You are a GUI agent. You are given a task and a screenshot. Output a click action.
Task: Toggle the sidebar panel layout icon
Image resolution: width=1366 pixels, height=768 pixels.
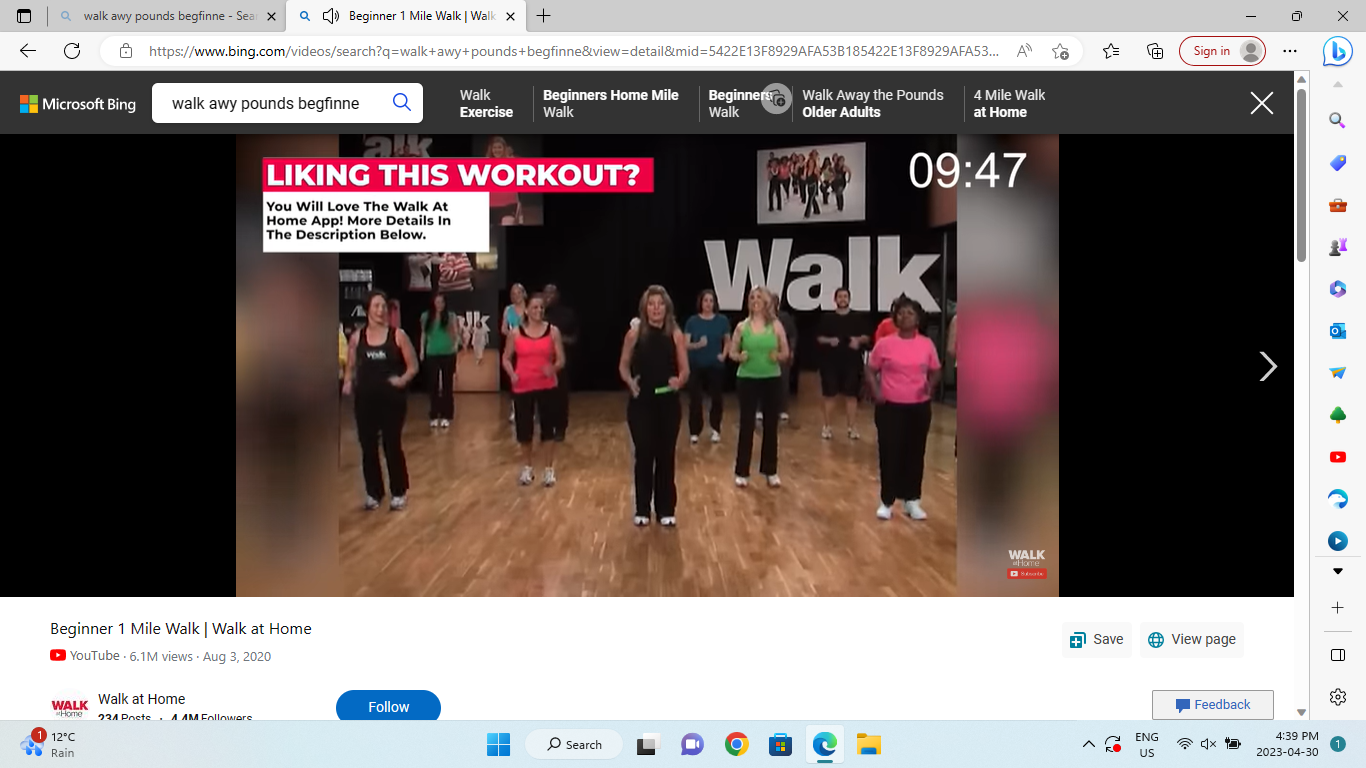click(1337, 655)
